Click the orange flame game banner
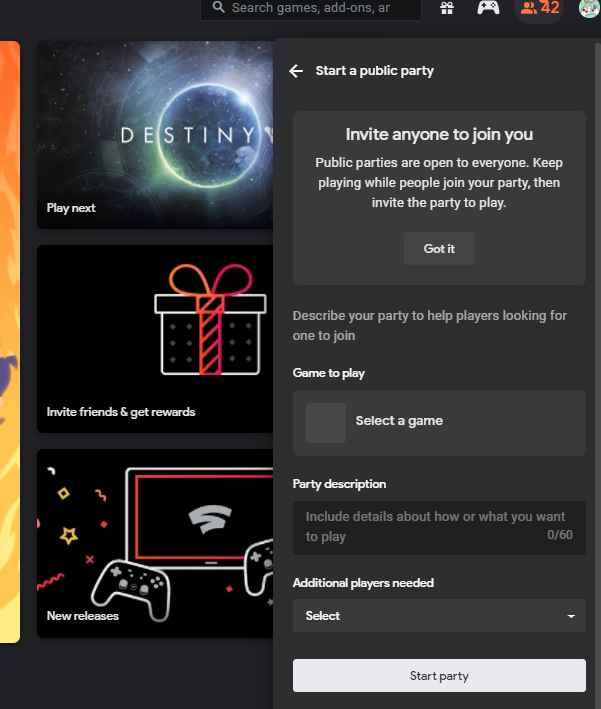The width and height of the screenshot is (601, 709). tap(9, 342)
